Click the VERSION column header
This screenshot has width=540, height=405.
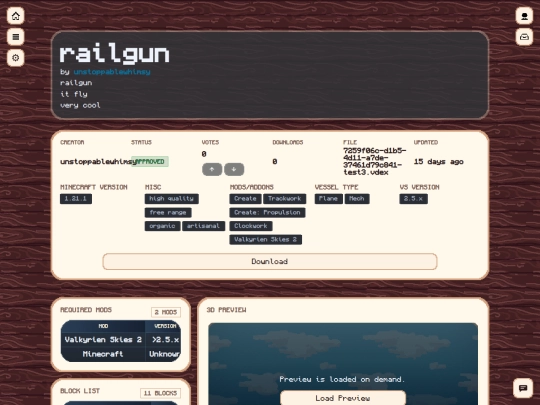[165, 326]
